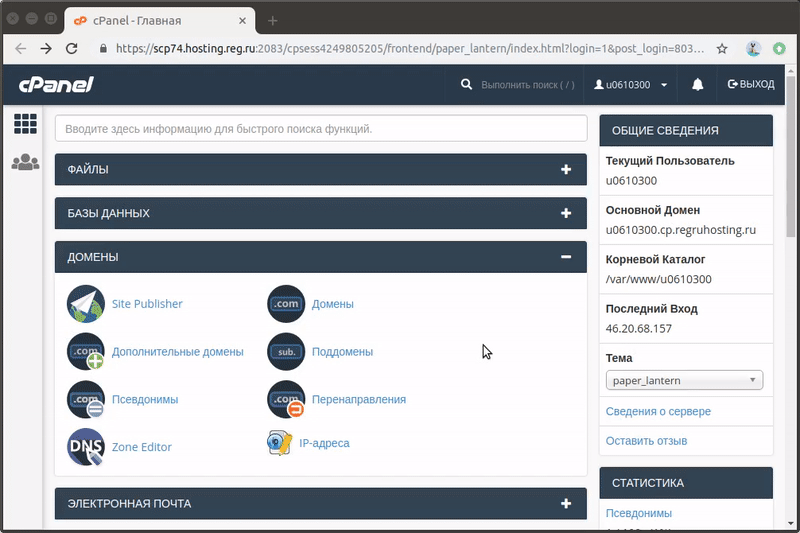Open the paper_lantern theme dropdown
The height and width of the screenshot is (533, 800).
[684, 380]
